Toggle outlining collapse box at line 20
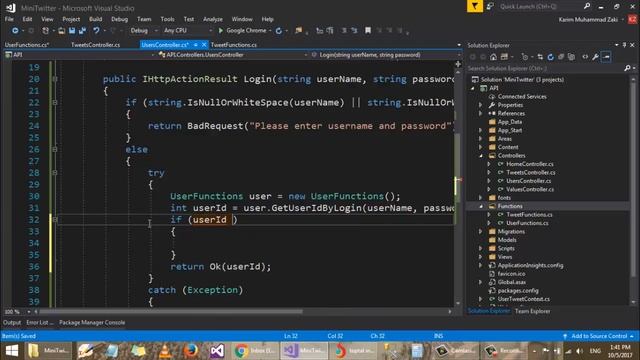 point(55,79)
